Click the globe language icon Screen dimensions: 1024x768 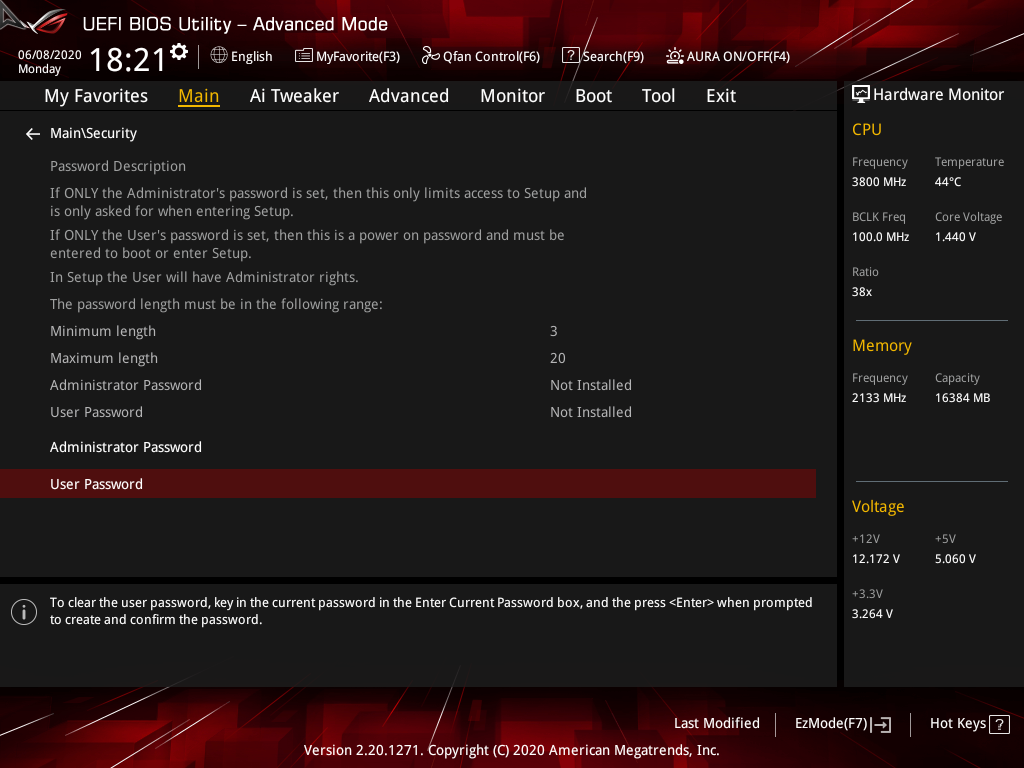tap(219, 56)
